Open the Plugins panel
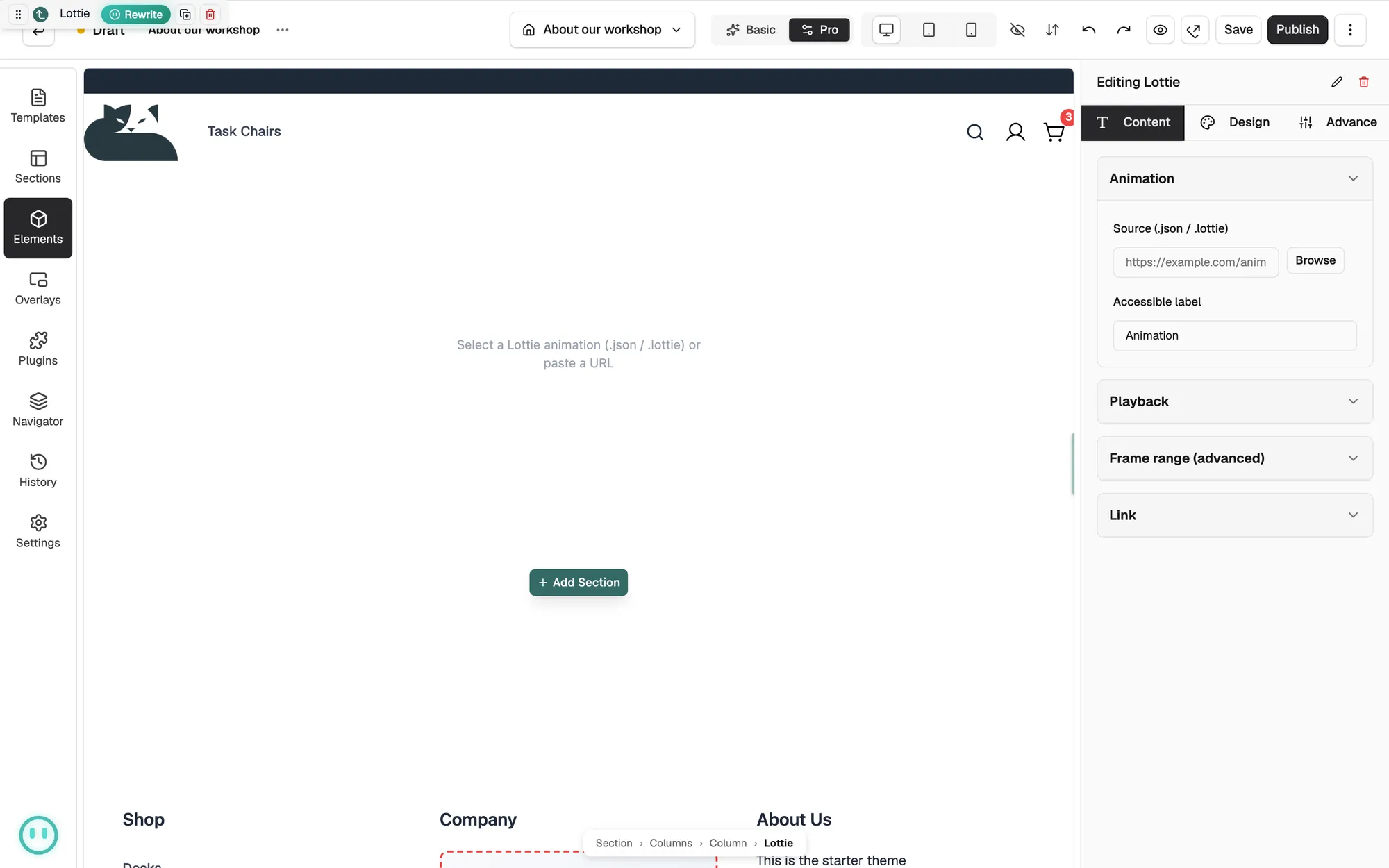Image resolution: width=1389 pixels, height=868 pixels. (x=38, y=349)
